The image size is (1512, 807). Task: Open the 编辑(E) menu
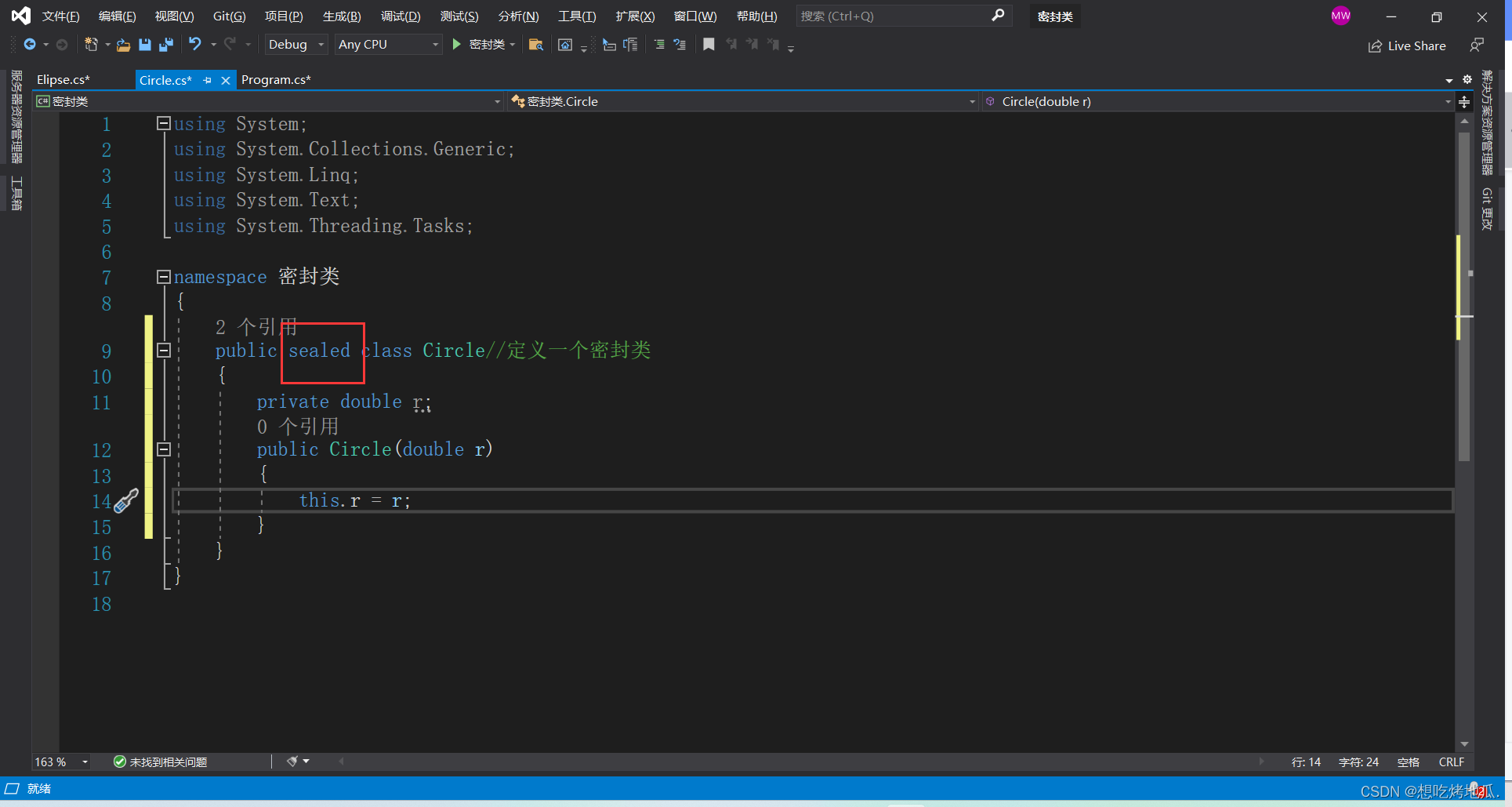click(117, 16)
